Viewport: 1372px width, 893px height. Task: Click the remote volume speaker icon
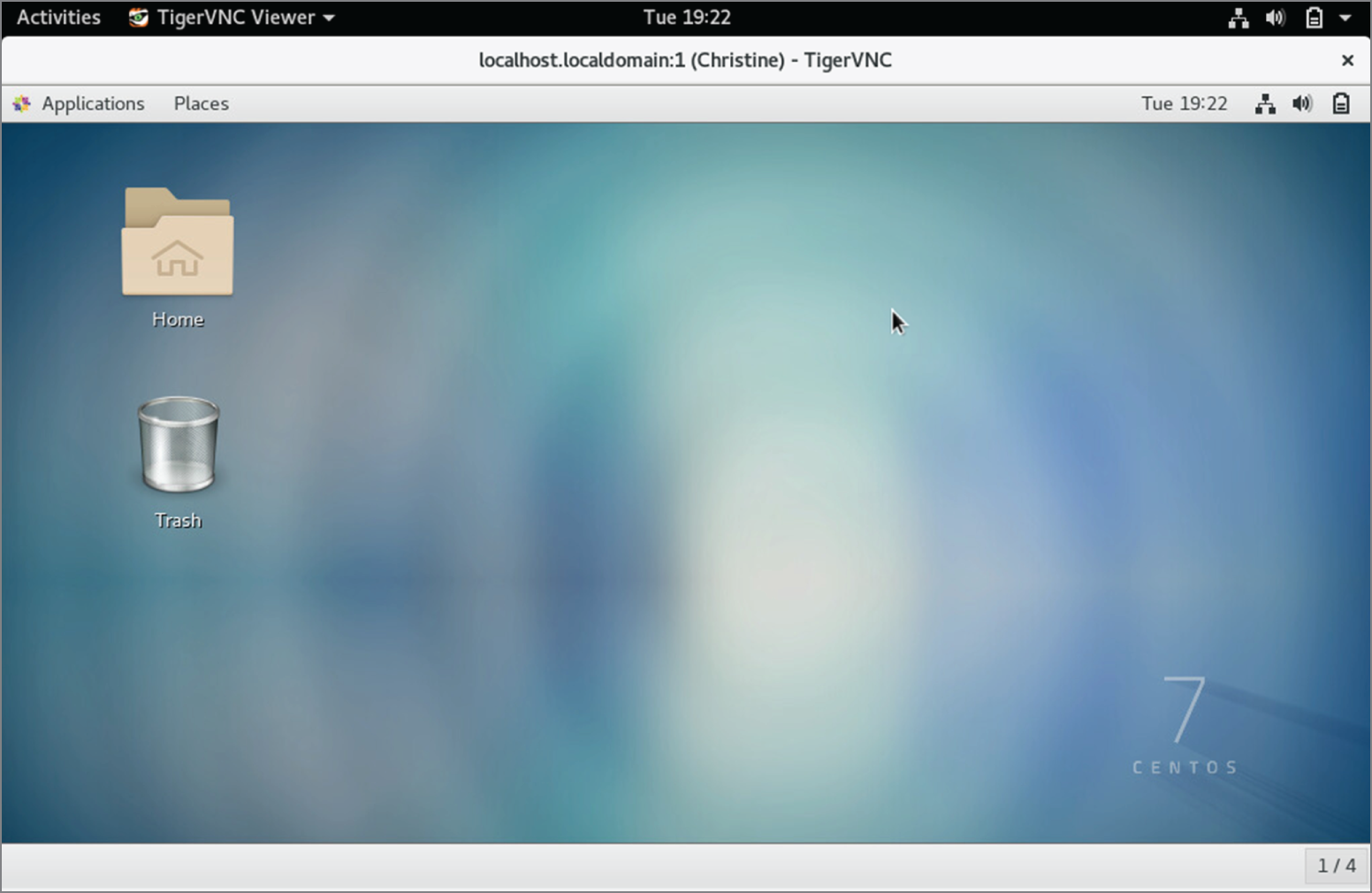tap(1302, 103)
